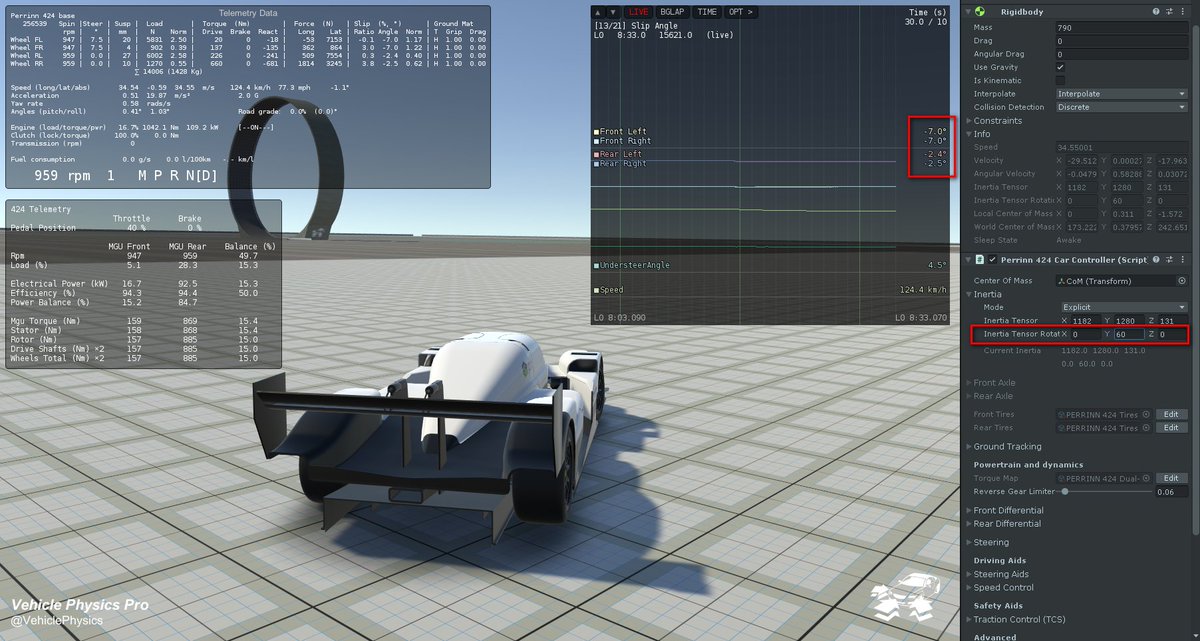Click the Rigidbody component icon
The height and width of the screenshot is (641, 1200).
(980, 12)
